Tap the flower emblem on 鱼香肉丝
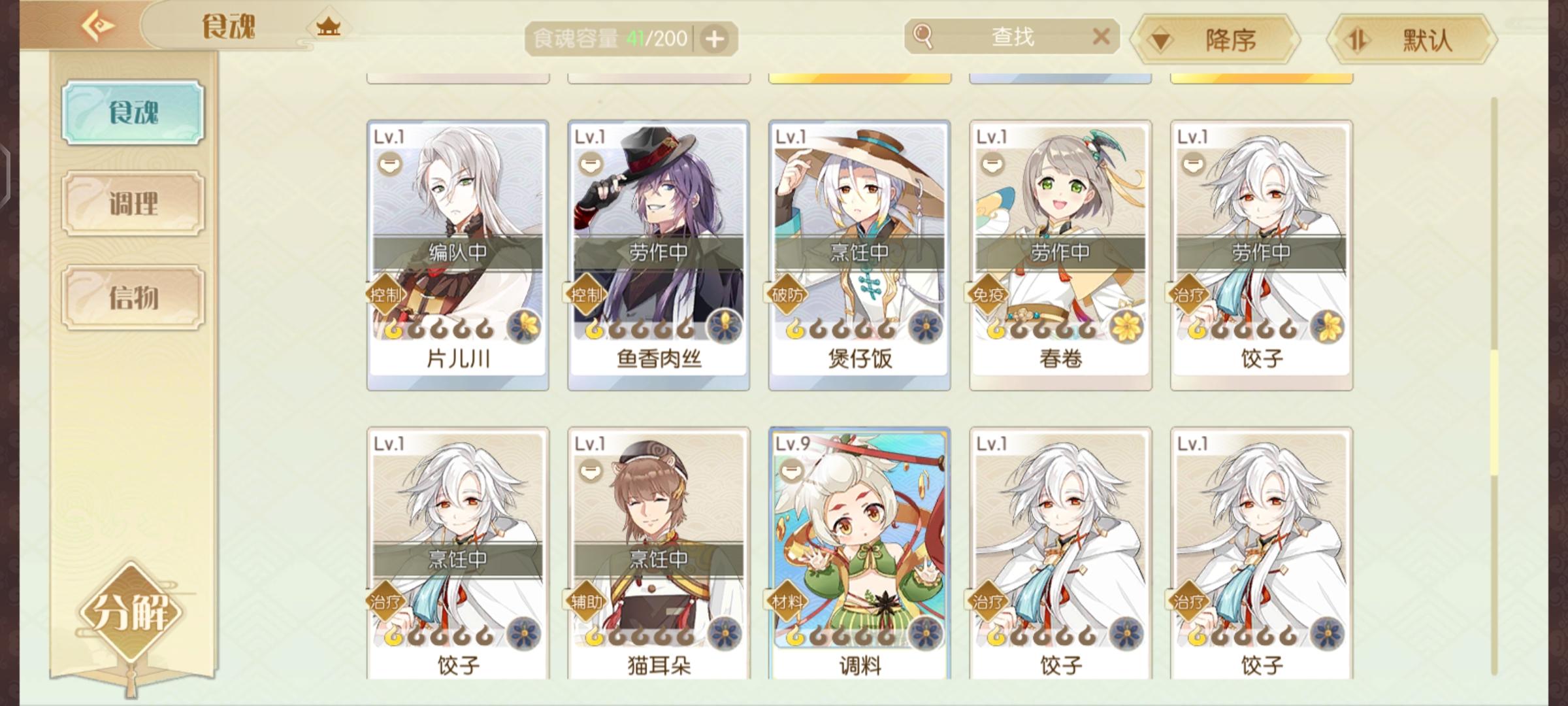1568x706 pixels. 725,327
